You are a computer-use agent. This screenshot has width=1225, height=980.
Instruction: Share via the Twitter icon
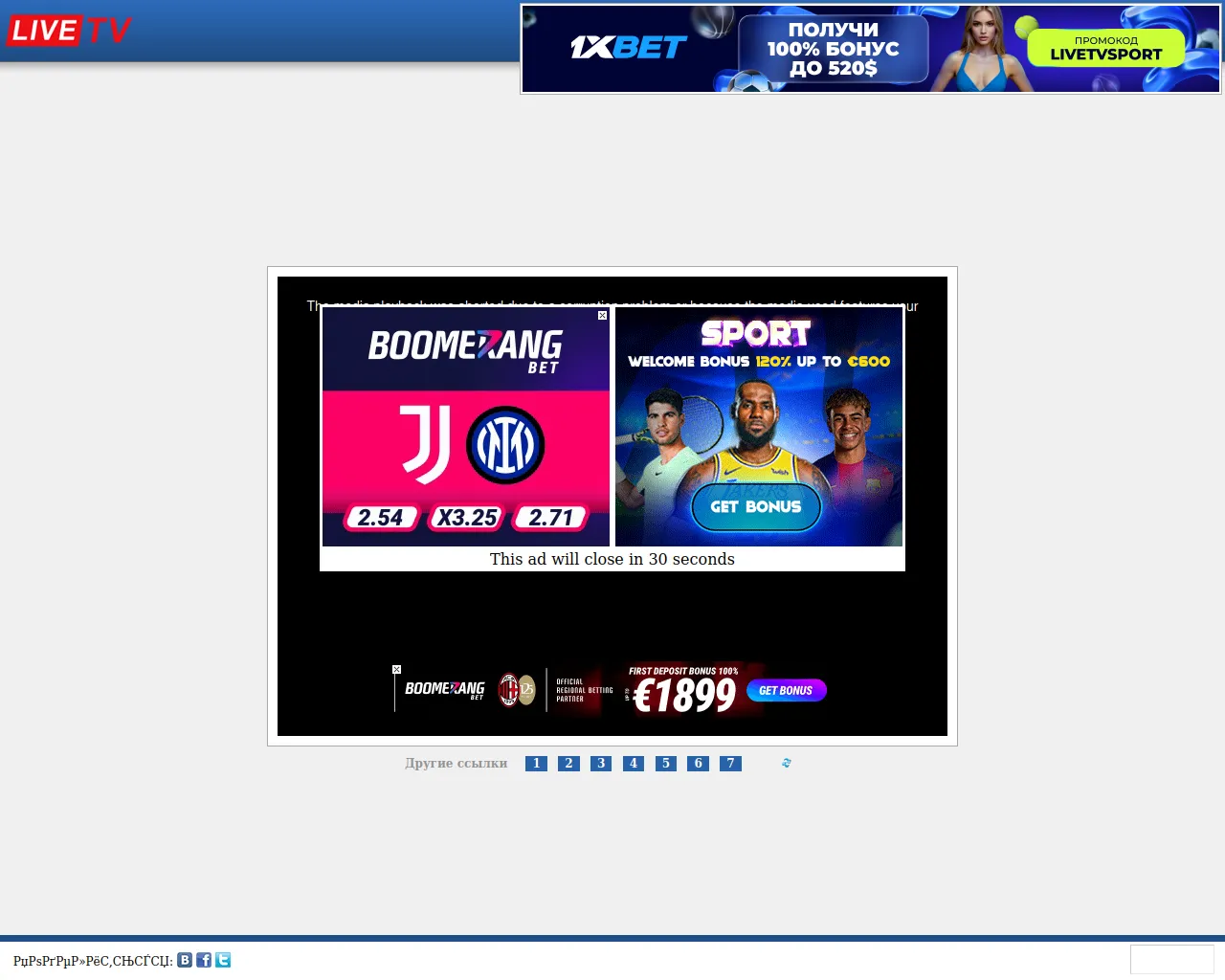click(223, 960)
